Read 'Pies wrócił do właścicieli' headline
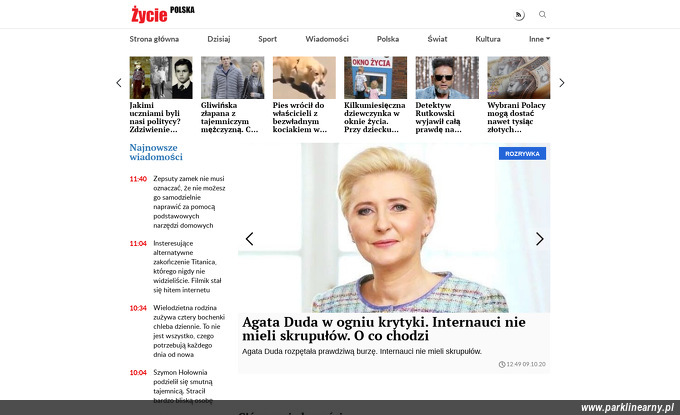The image size is (680, 415). [x=300, y=117]
